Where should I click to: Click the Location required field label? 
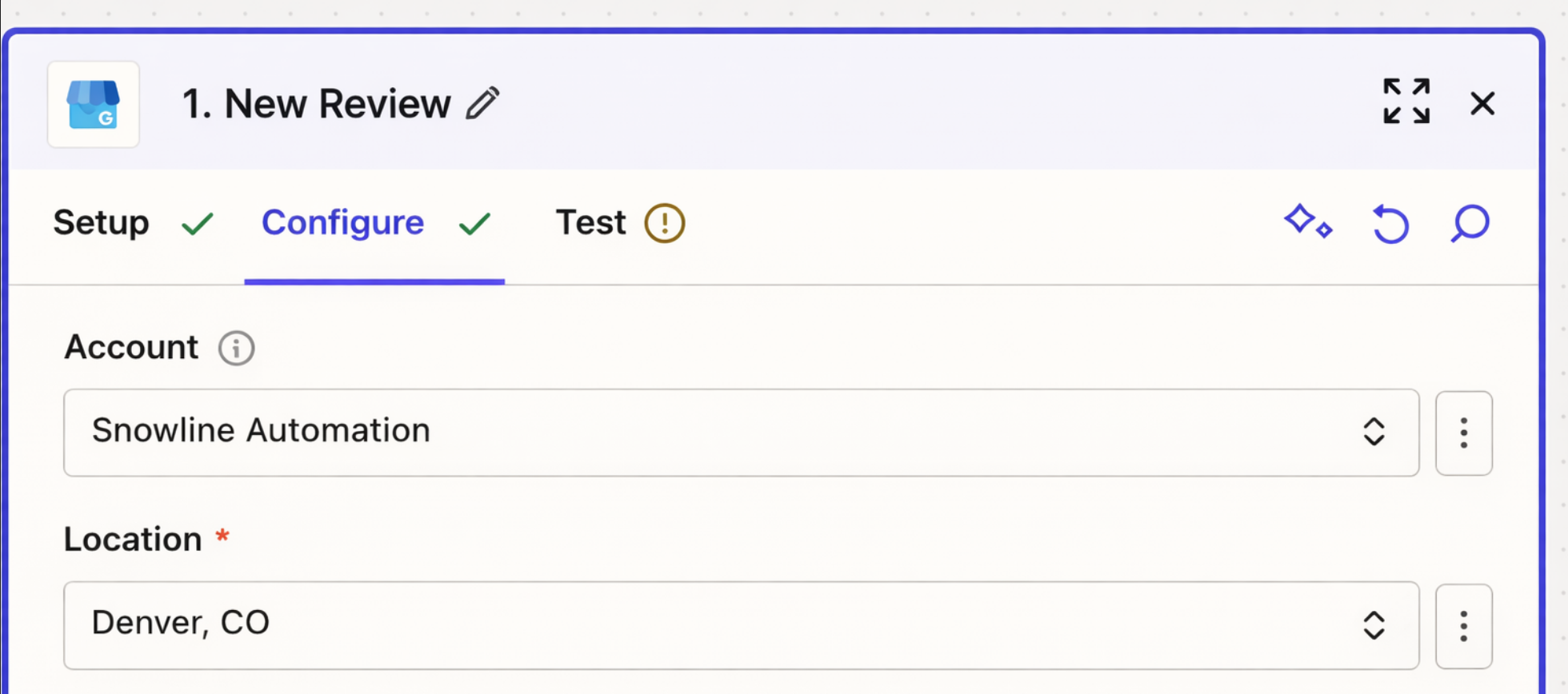point(134,540)
